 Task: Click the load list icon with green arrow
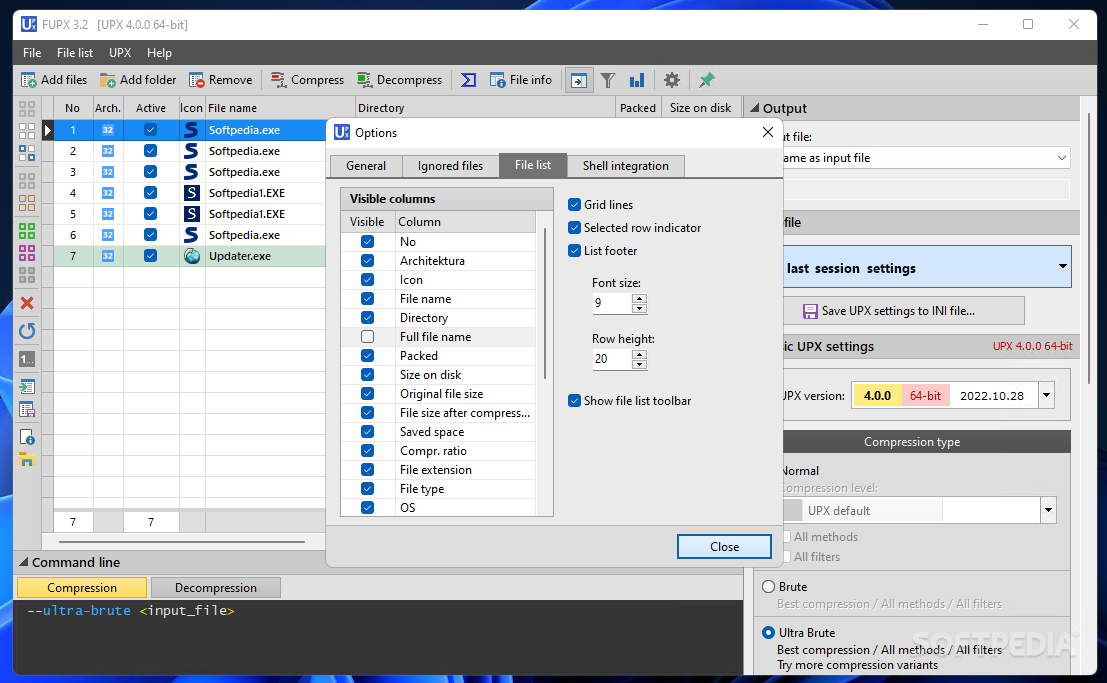(27, 386)
